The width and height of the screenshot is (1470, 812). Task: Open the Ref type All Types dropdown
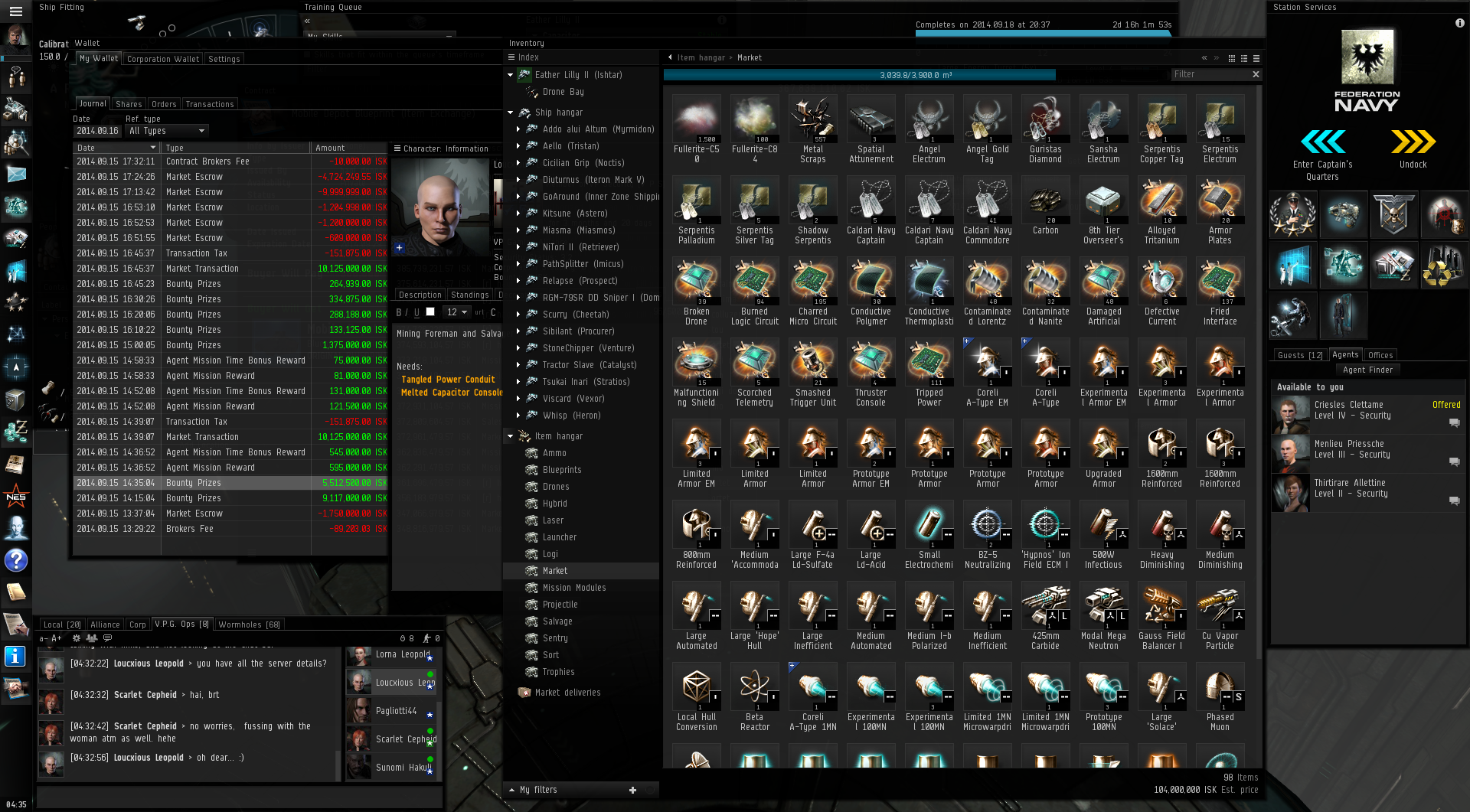(167, 131)
